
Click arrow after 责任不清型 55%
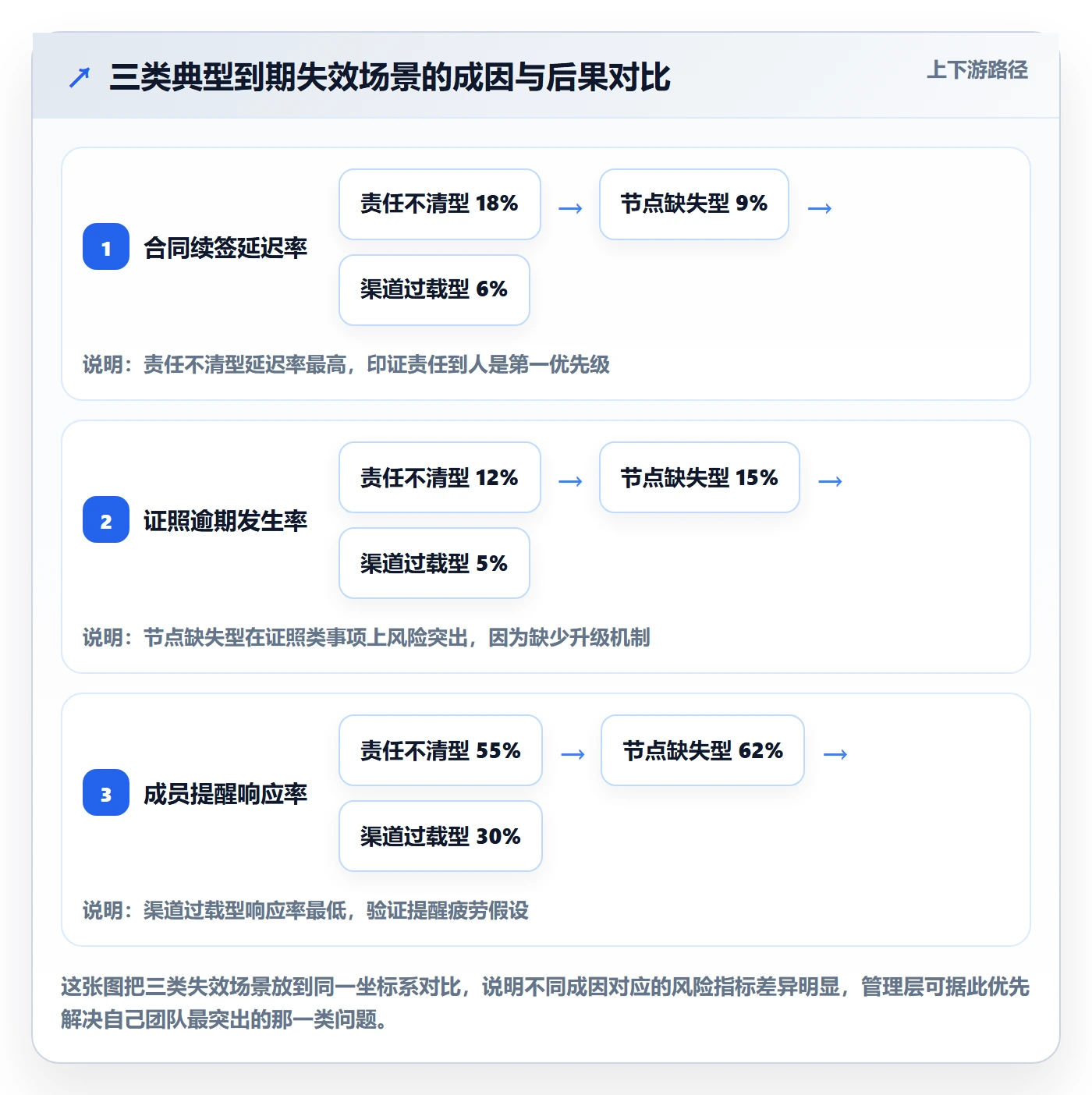tap(573, 754)
